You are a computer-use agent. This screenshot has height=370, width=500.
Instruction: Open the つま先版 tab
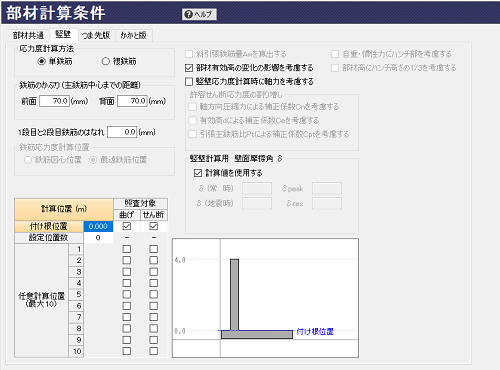pyautogui.click(x=96, y=35)
